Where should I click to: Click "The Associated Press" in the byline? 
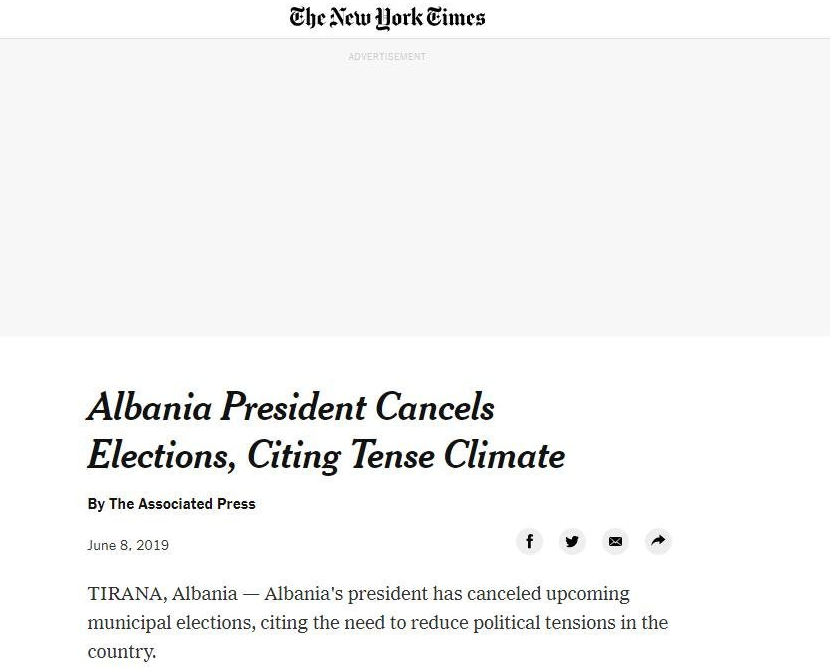[182, 504]
